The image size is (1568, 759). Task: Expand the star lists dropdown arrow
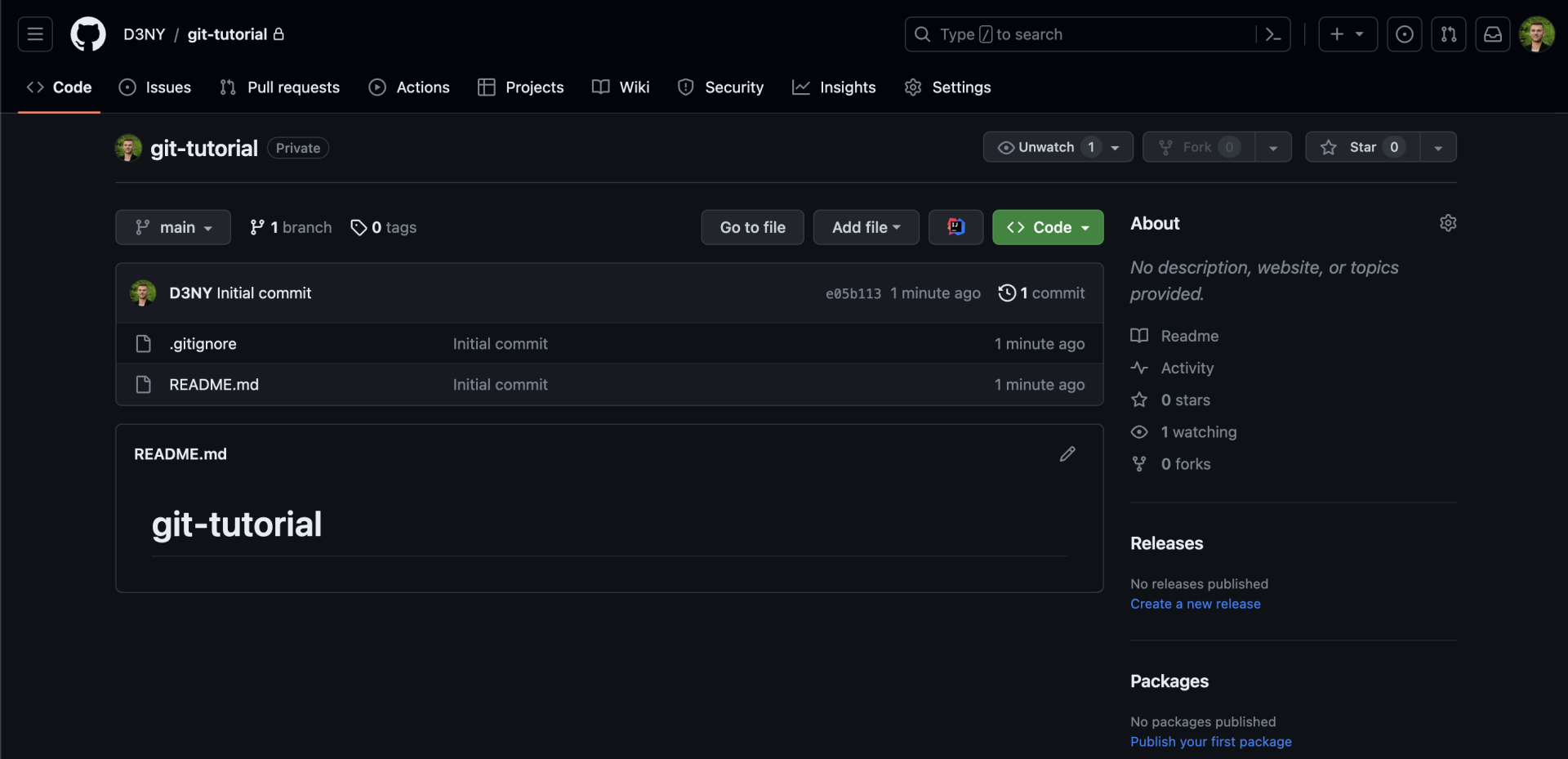(x=1438, y=148)
